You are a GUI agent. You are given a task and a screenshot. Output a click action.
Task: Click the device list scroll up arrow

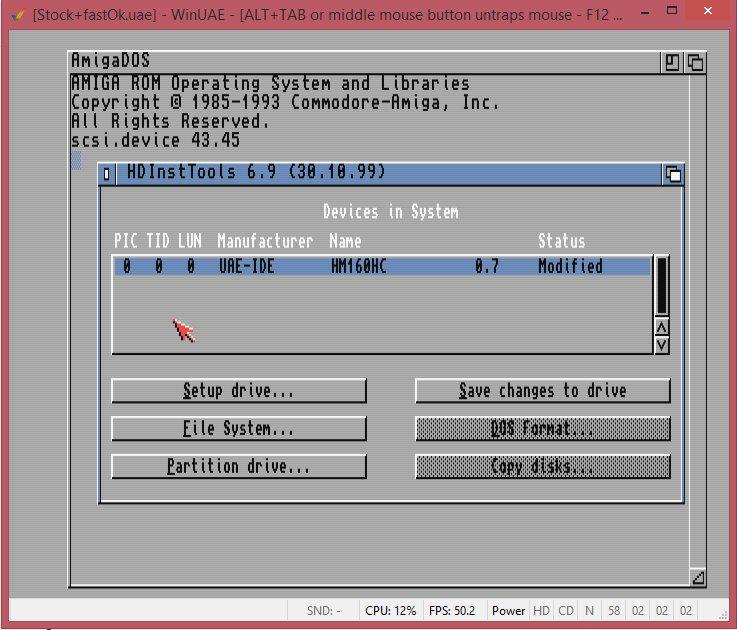coord(661,327)
